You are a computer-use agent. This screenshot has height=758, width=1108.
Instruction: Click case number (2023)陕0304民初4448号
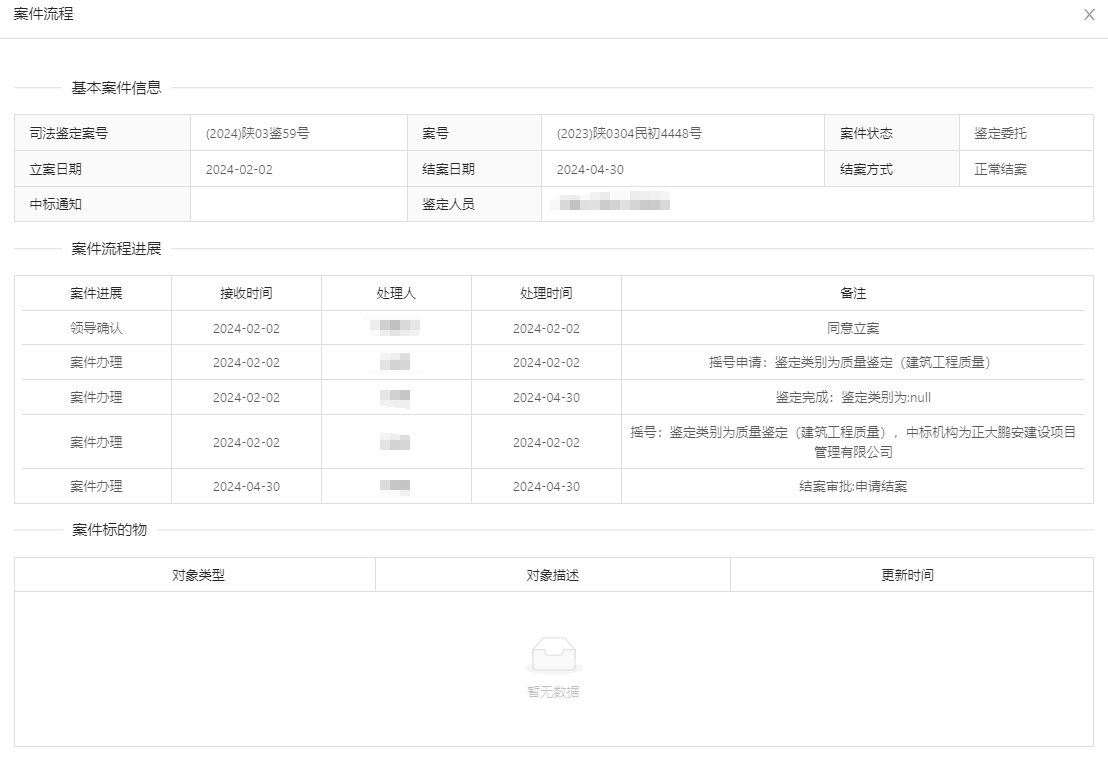click(x=628, y=133)
